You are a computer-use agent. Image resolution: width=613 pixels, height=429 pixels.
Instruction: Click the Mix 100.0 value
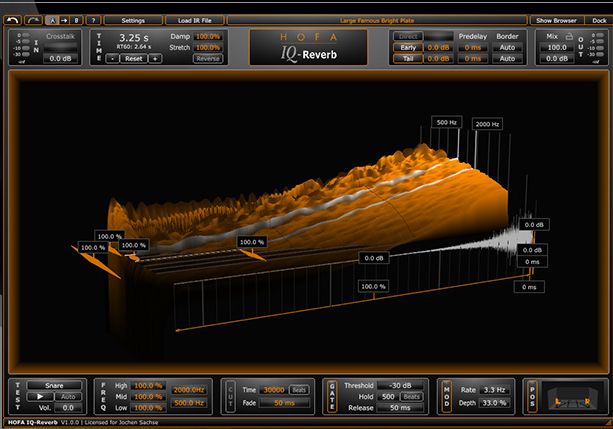click(557, 47)
